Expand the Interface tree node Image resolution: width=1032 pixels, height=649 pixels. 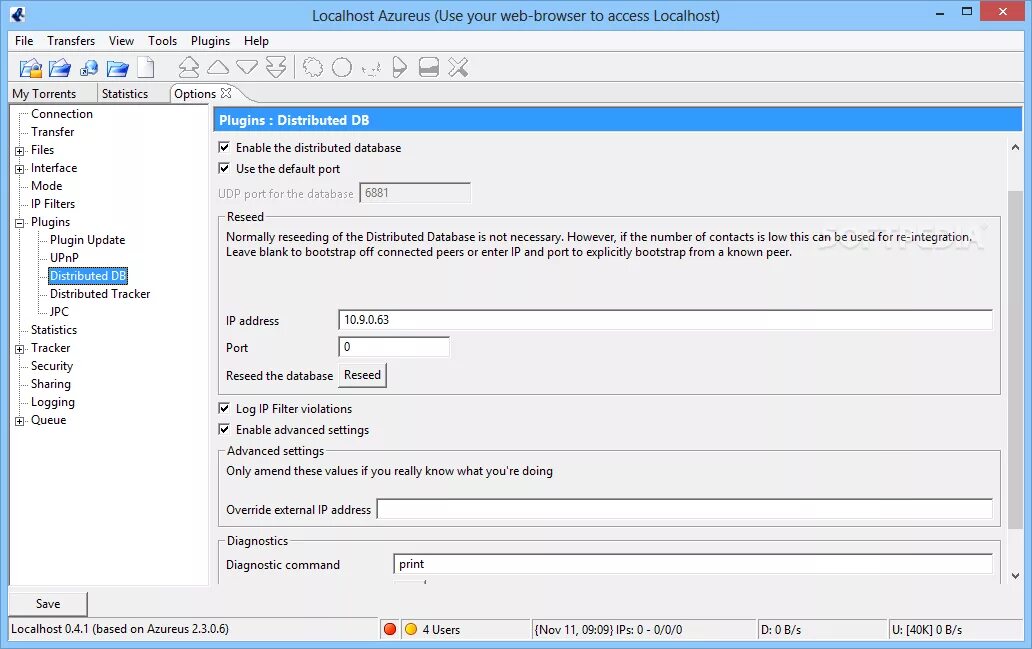[x=20, y=169]
